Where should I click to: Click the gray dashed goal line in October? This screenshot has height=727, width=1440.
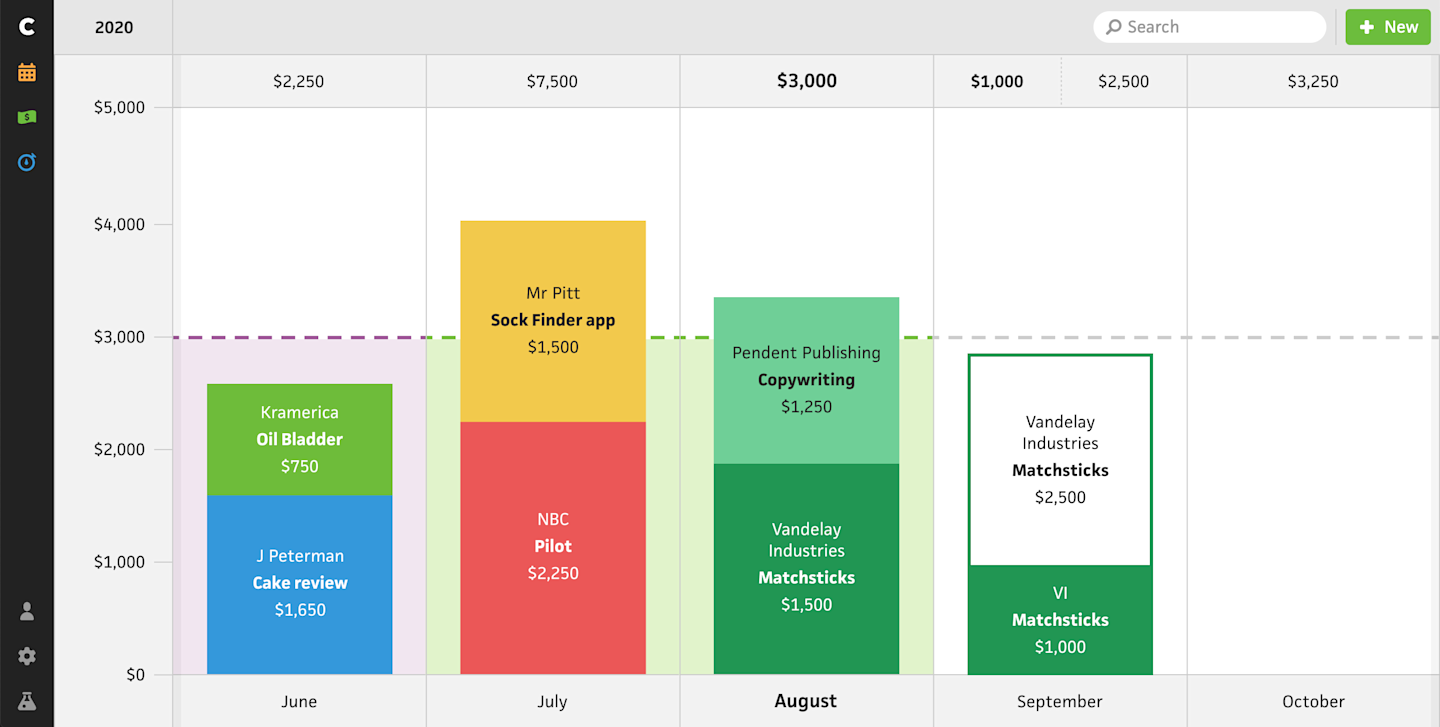(x=1313, y=338)
